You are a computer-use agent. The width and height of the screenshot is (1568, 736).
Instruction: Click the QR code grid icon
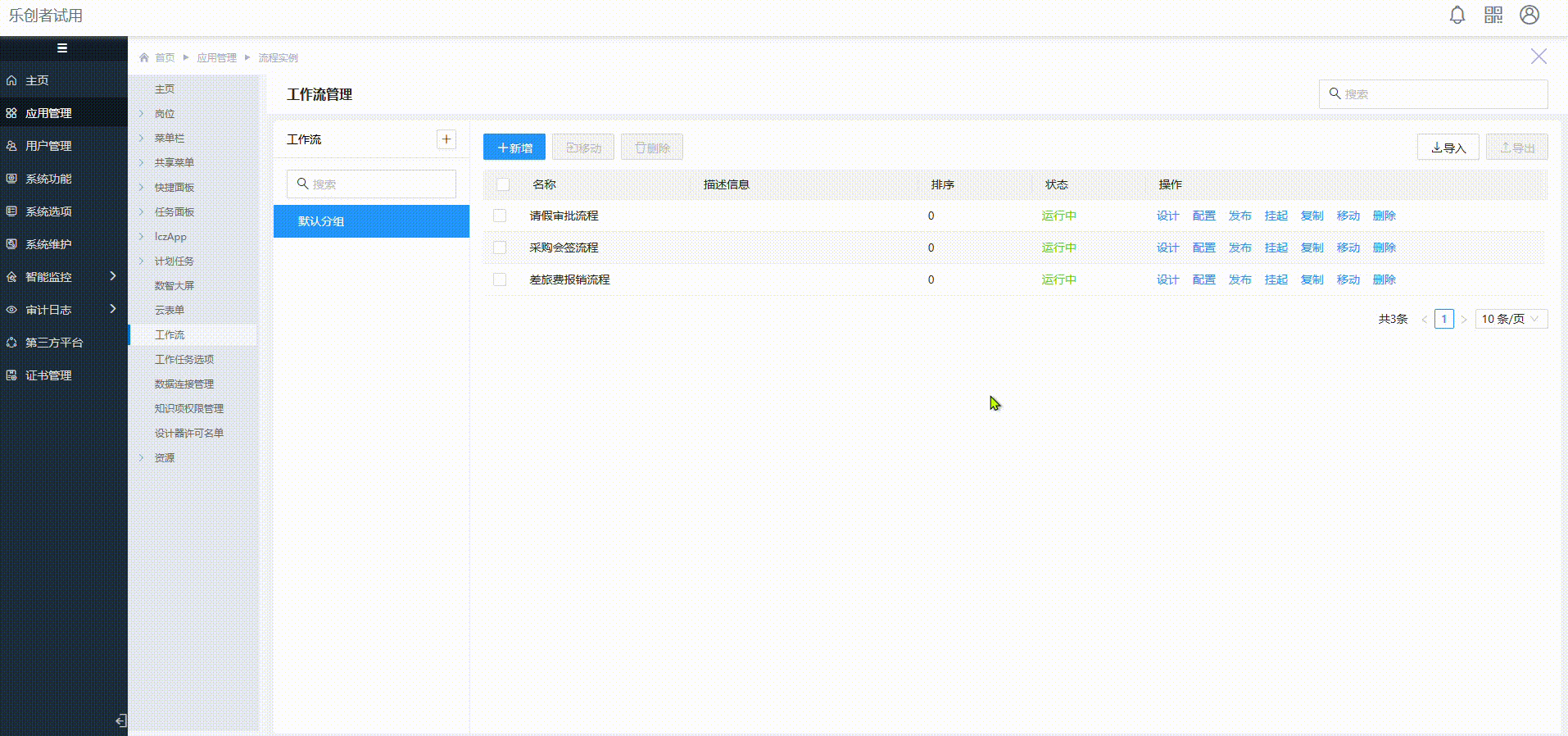tap(1493, 16)
